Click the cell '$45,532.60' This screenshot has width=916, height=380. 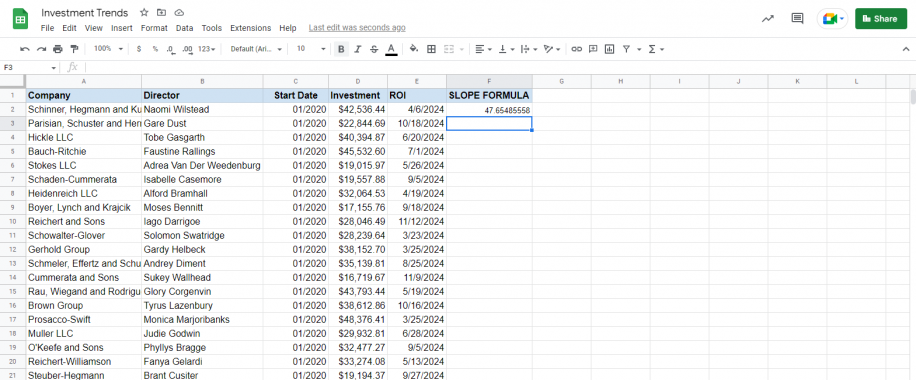tap(358, 151)
